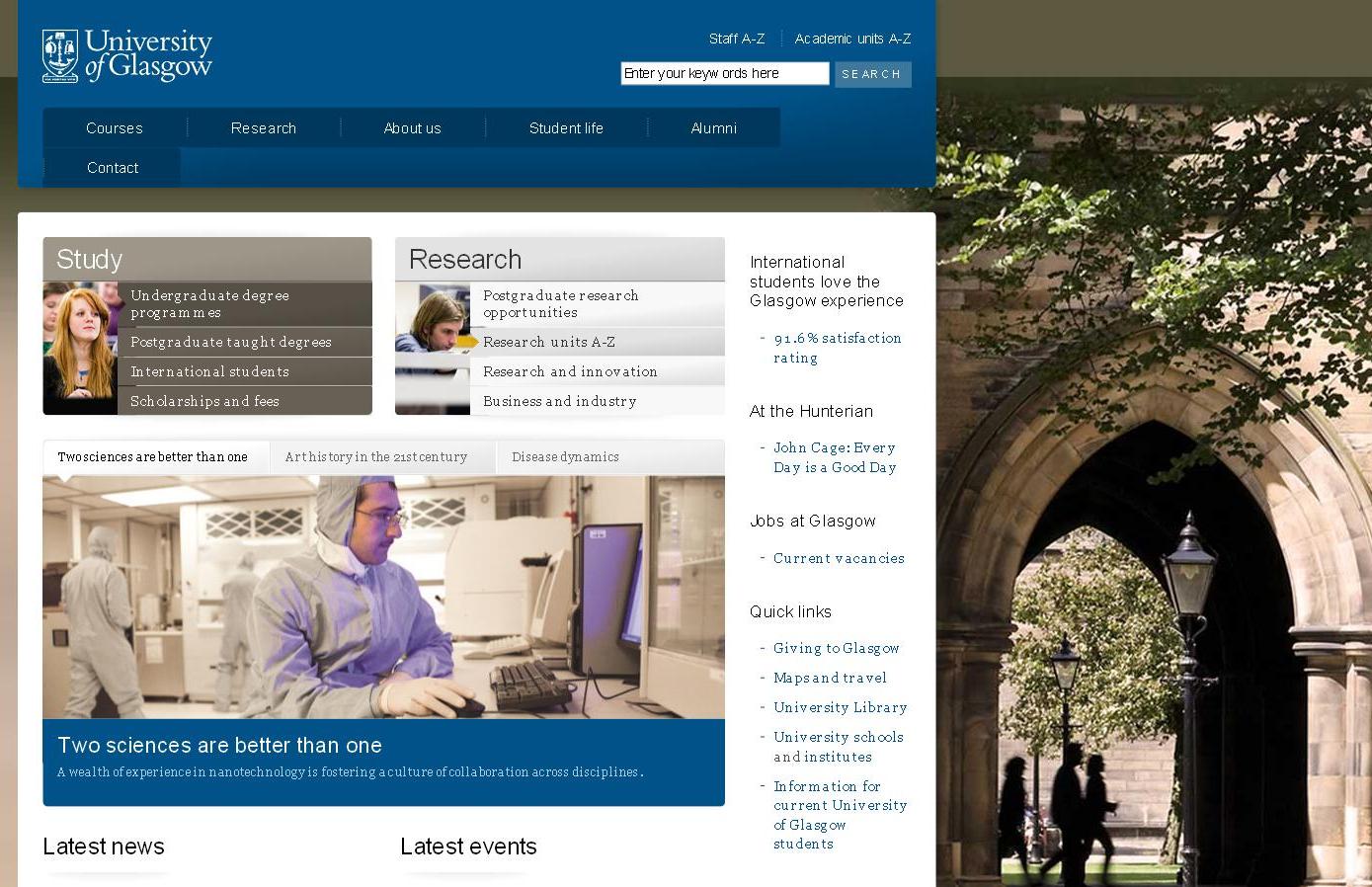Click the International students love Glasgow heading
The width and height of the screenshot is (1372, 887).
click(827, 282)
